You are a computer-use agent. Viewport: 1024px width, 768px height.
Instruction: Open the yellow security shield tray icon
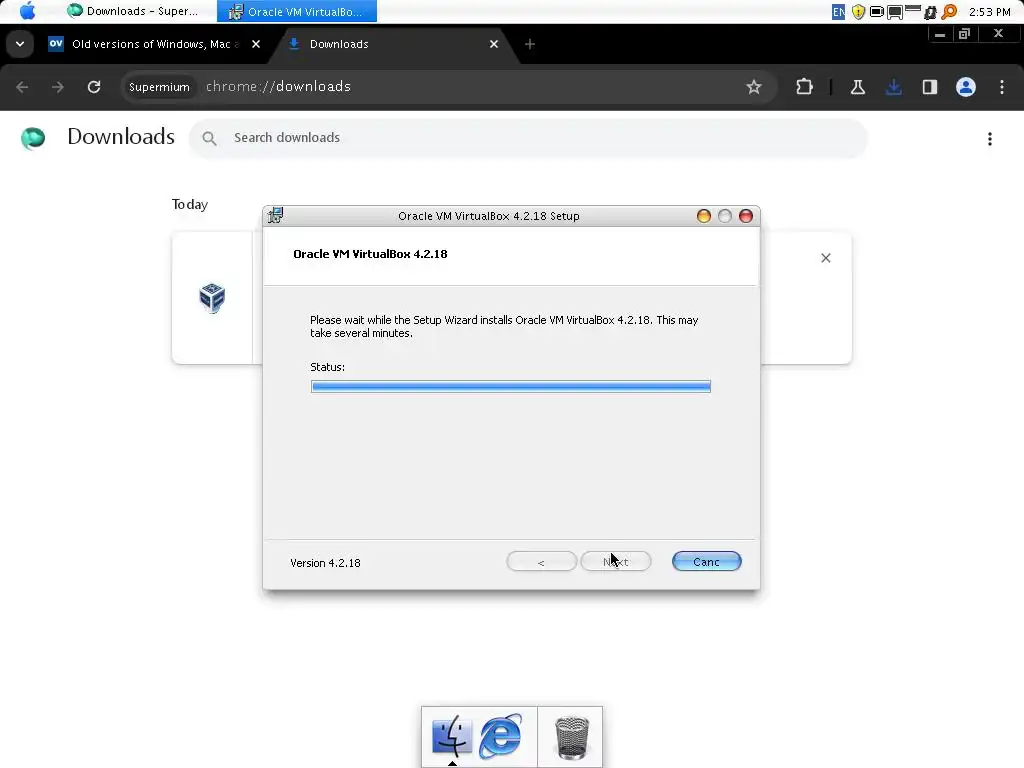pos(858,12)
